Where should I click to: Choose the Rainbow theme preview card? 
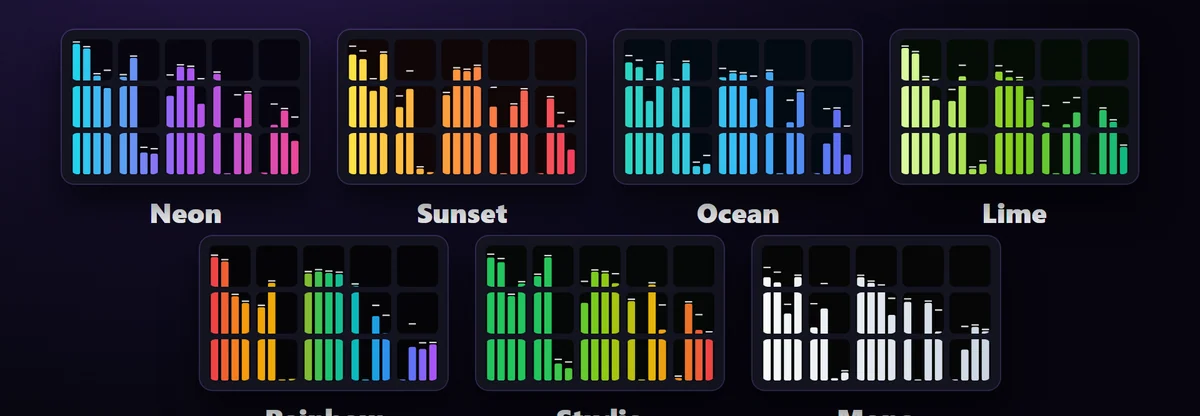(323, 313)
